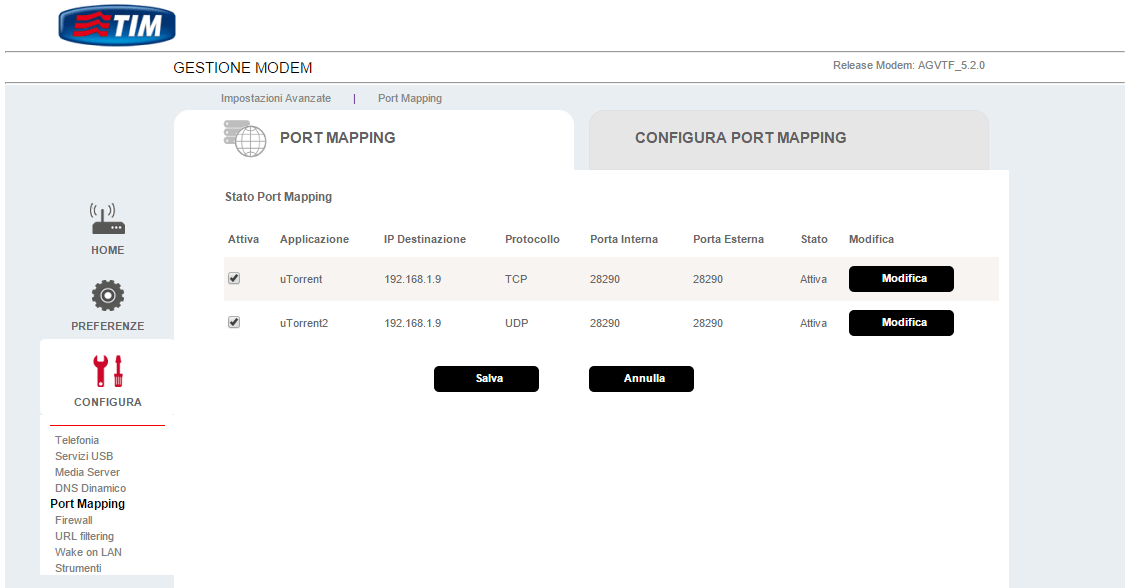Screen dimensions: 1127x588
Task: Toggle the Attiva checkbox for uTorrent2
Action: click(x=234, y=323)
